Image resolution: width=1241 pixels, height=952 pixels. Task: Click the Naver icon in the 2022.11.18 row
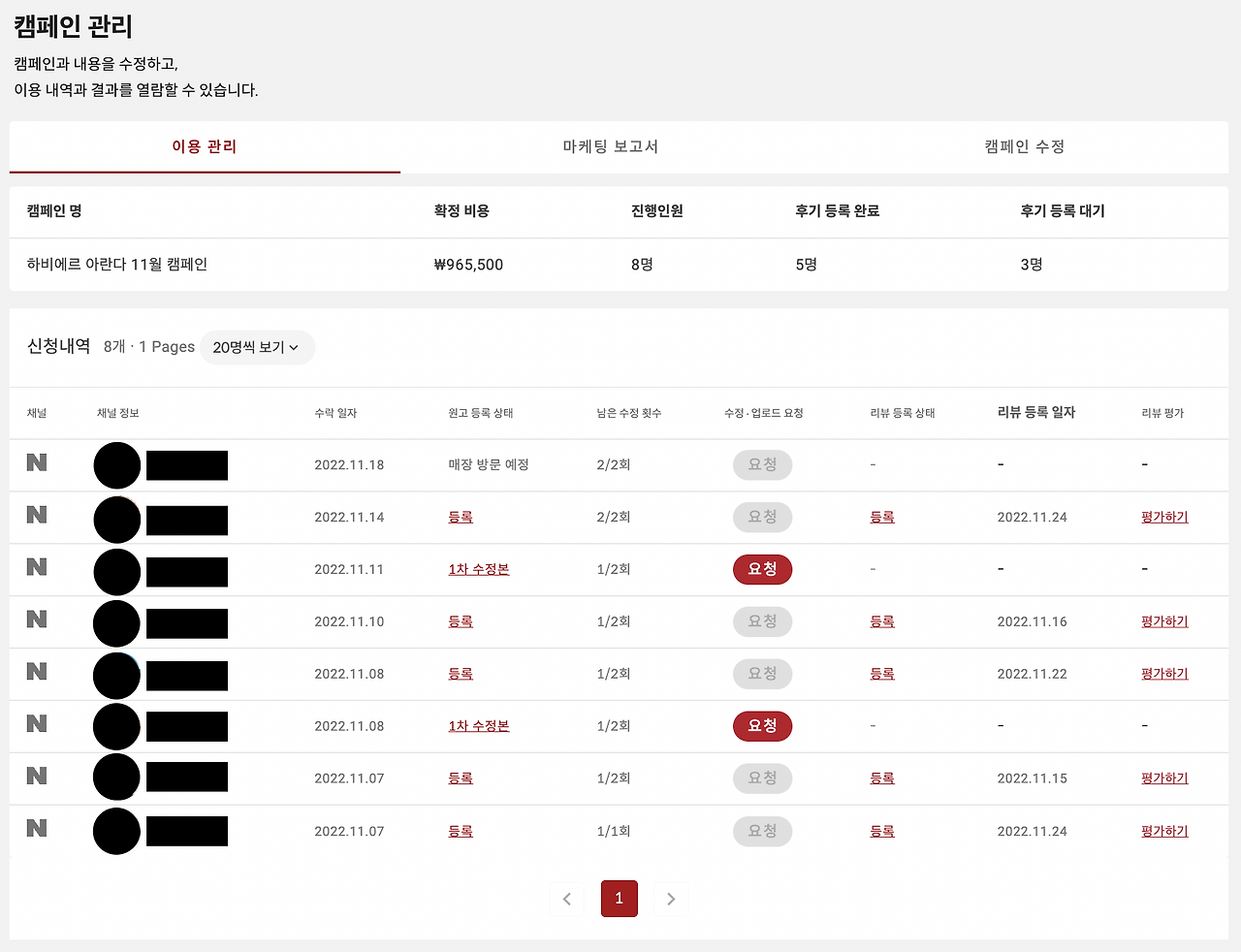coord(36,463)
